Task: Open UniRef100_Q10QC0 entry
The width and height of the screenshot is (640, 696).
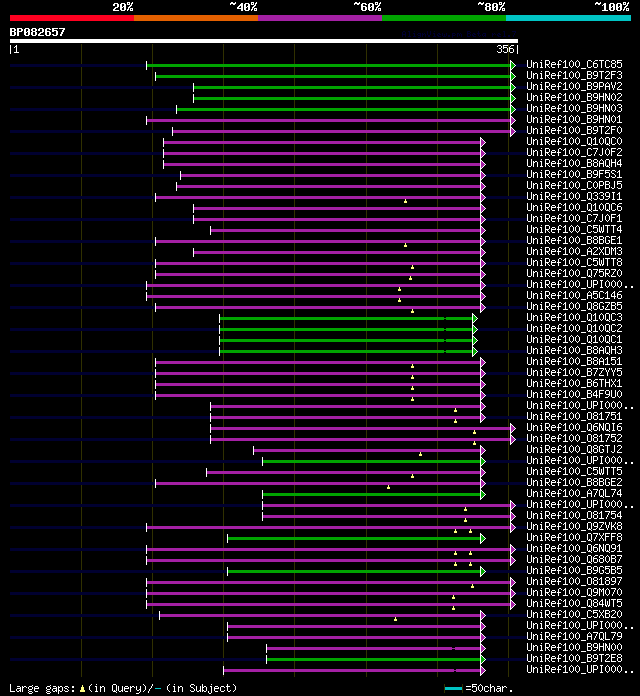Action: (x=574, y=141)
